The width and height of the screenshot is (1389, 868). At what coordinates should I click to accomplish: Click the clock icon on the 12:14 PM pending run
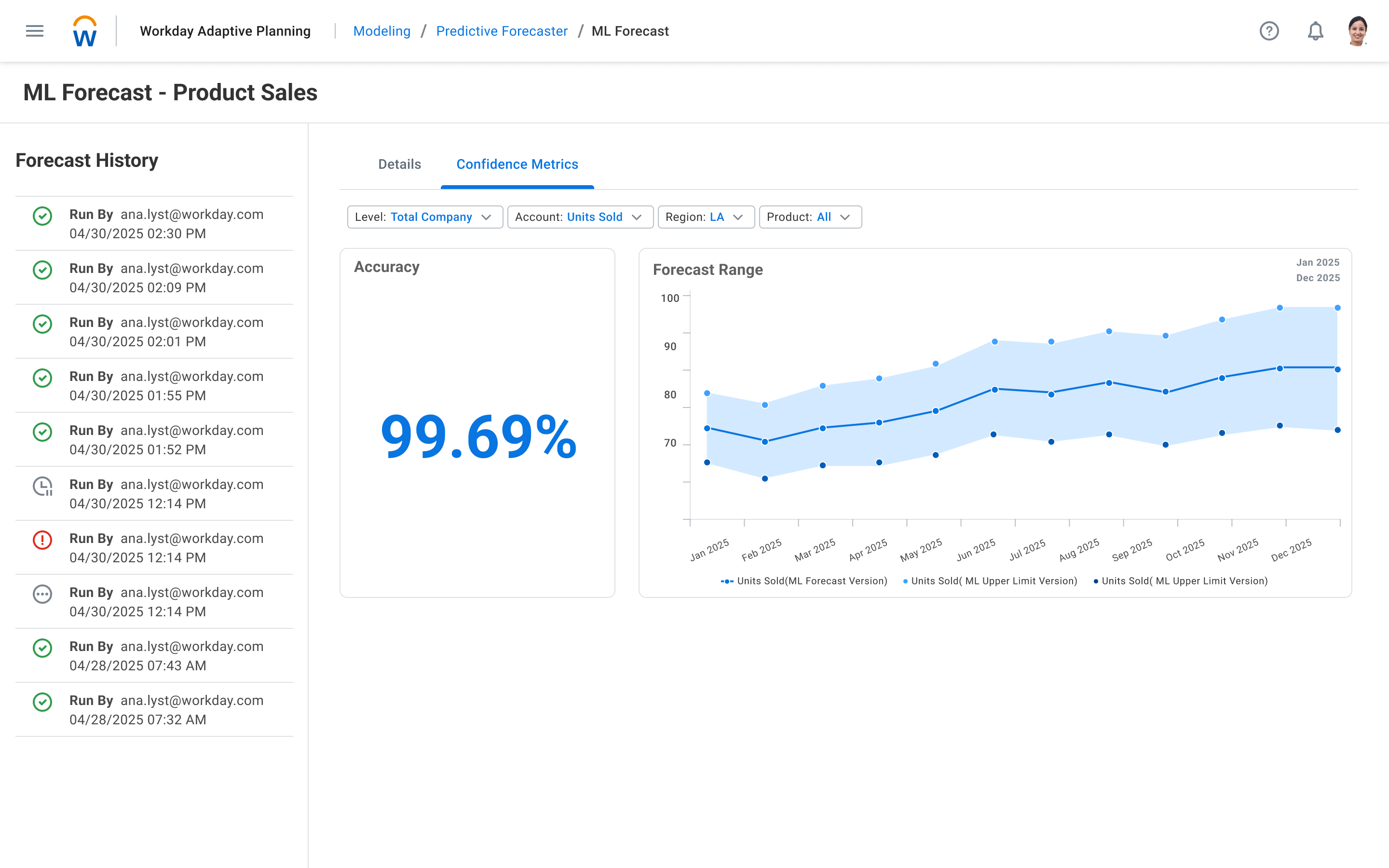42,486
